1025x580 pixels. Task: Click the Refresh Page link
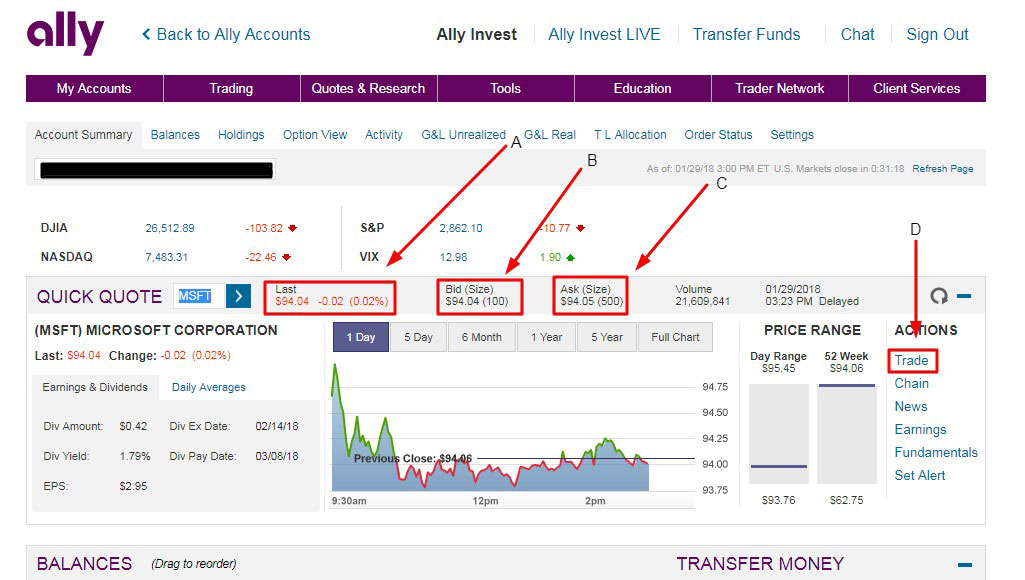(942, 169)
